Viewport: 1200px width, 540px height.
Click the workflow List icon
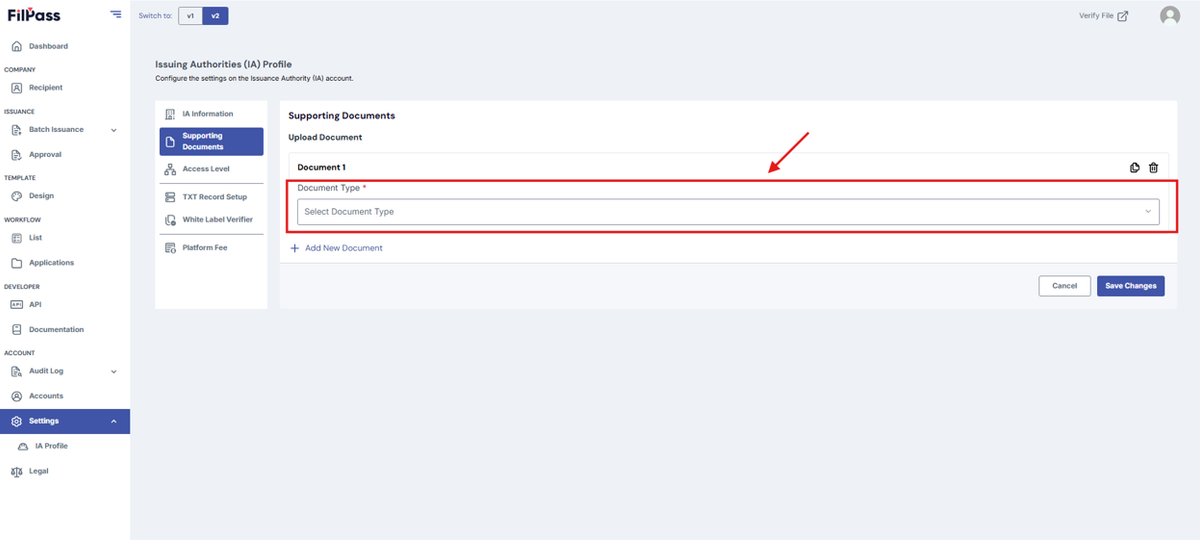(x=17, y=238)
